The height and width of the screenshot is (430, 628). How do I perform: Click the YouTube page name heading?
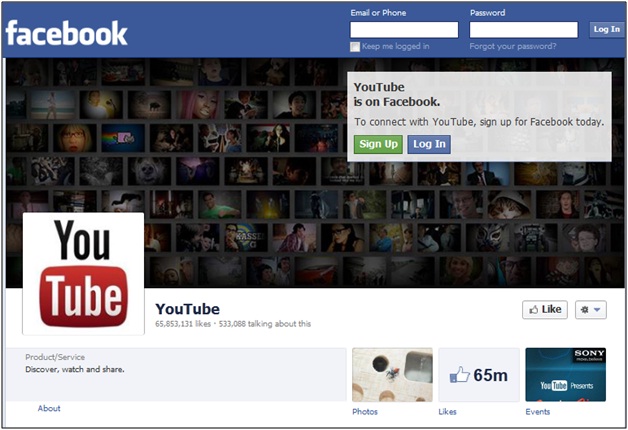pos(187,309)
